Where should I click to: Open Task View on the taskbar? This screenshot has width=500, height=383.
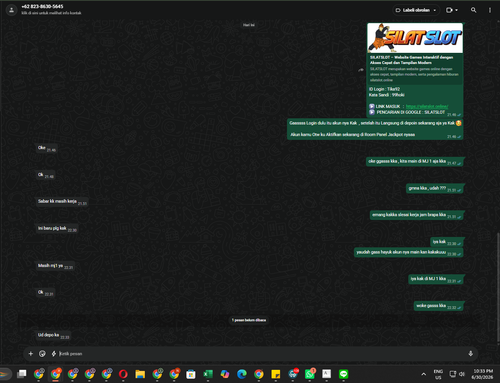22,374
